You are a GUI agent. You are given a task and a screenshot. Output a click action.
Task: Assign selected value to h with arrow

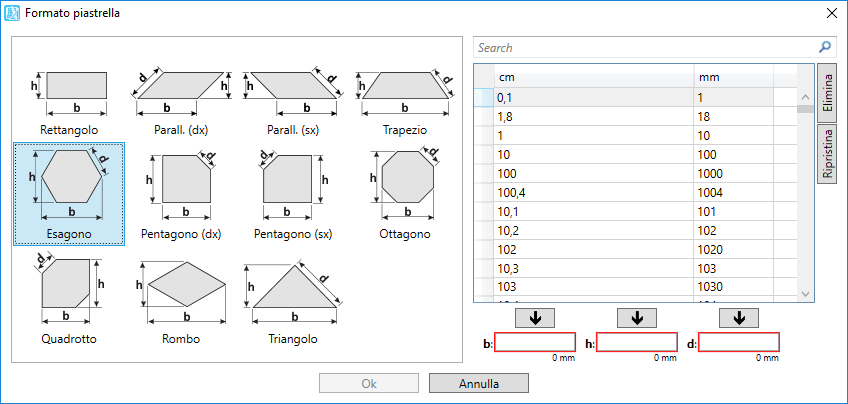[637, 318]
